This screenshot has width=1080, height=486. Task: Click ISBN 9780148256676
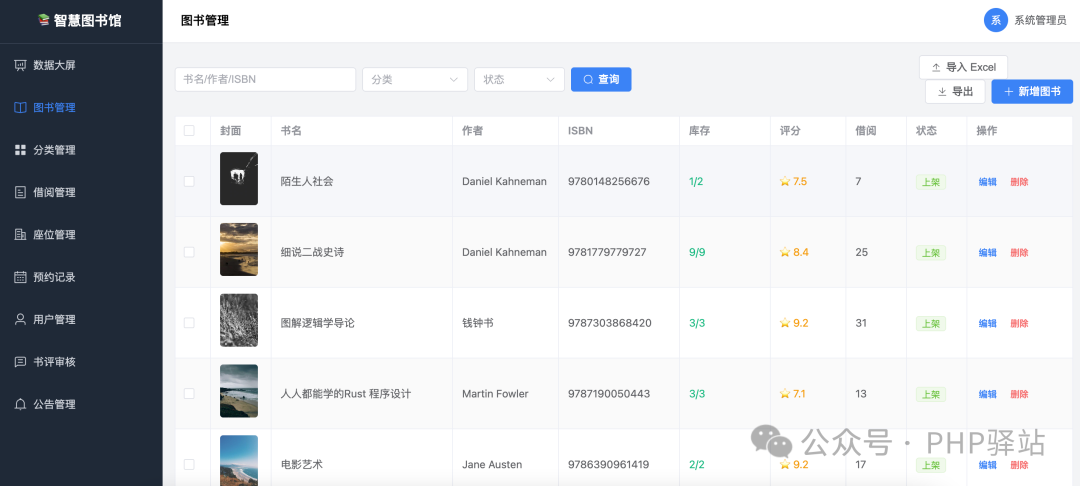[609, 181]
